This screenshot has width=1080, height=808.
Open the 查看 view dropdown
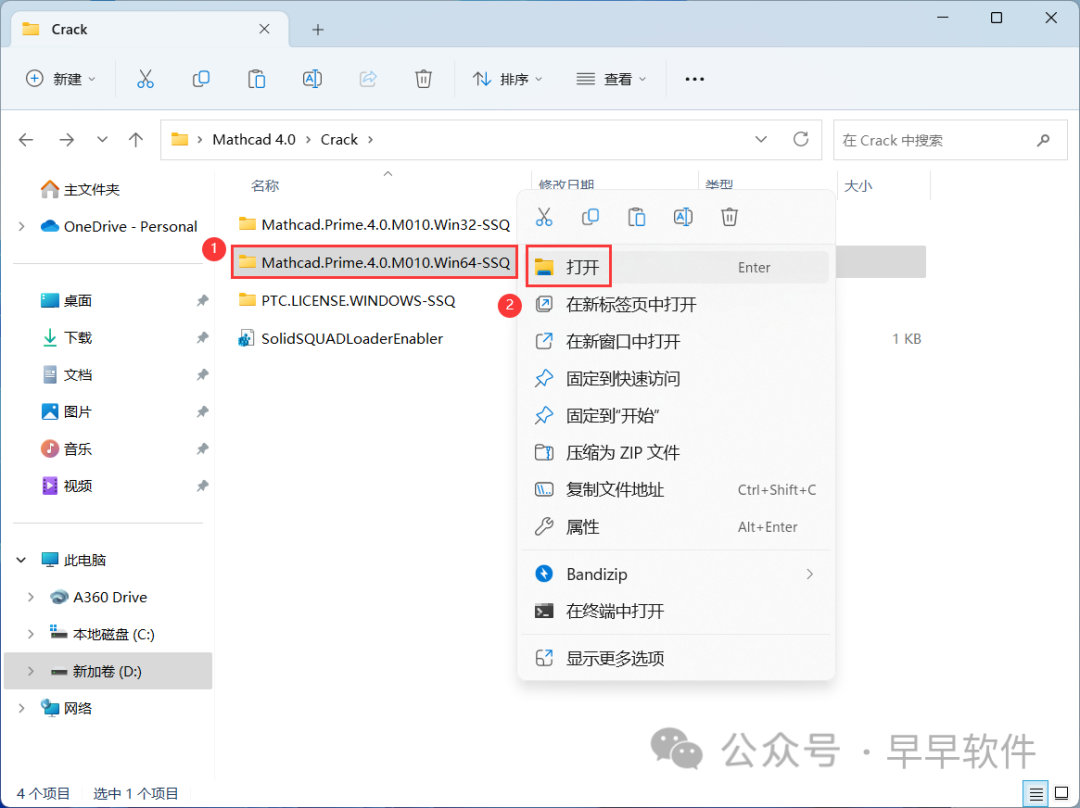coord(611,79)
